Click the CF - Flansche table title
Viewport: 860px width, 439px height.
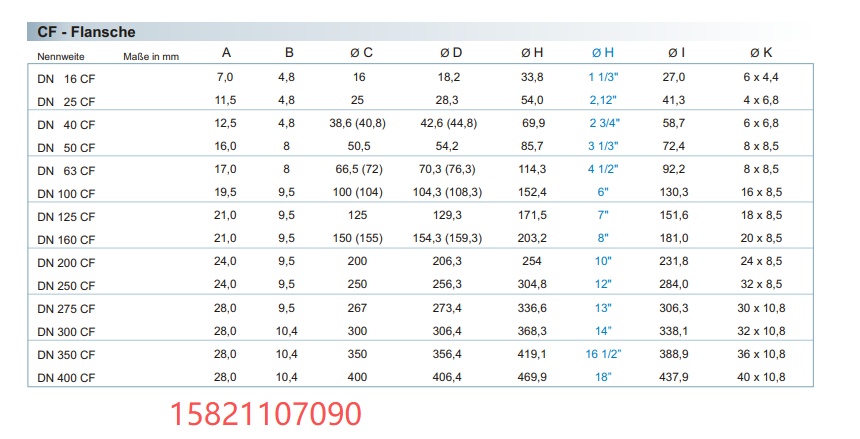point(86,33)
